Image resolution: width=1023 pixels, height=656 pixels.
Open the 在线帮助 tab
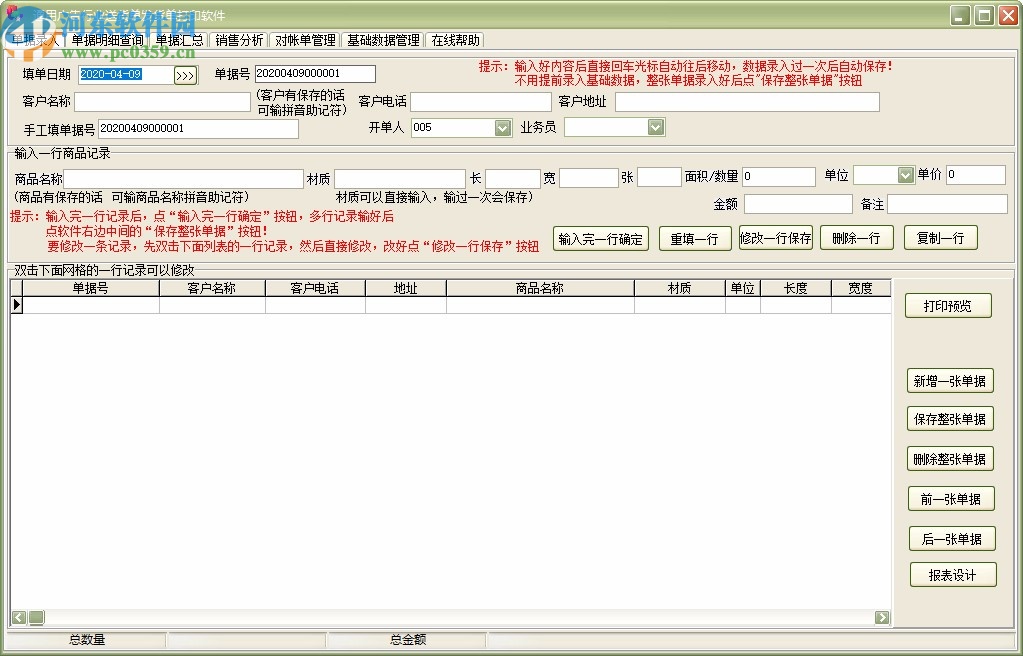455,40
